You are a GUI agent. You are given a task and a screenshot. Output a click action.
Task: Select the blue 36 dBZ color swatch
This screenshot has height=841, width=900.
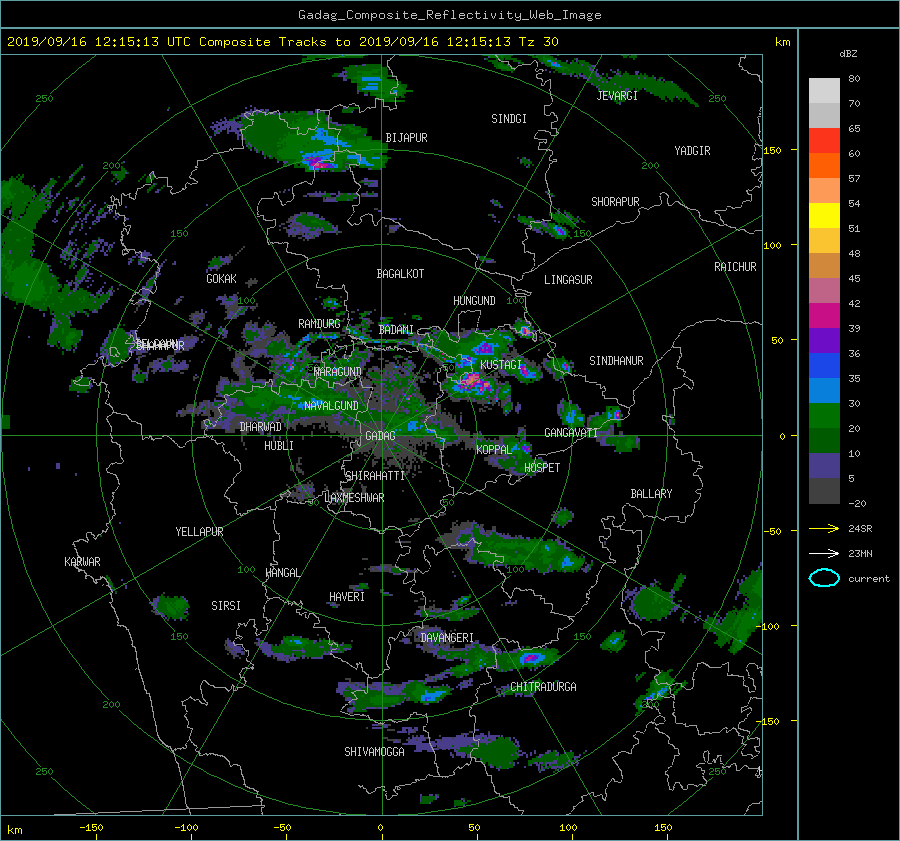[824, 366]
